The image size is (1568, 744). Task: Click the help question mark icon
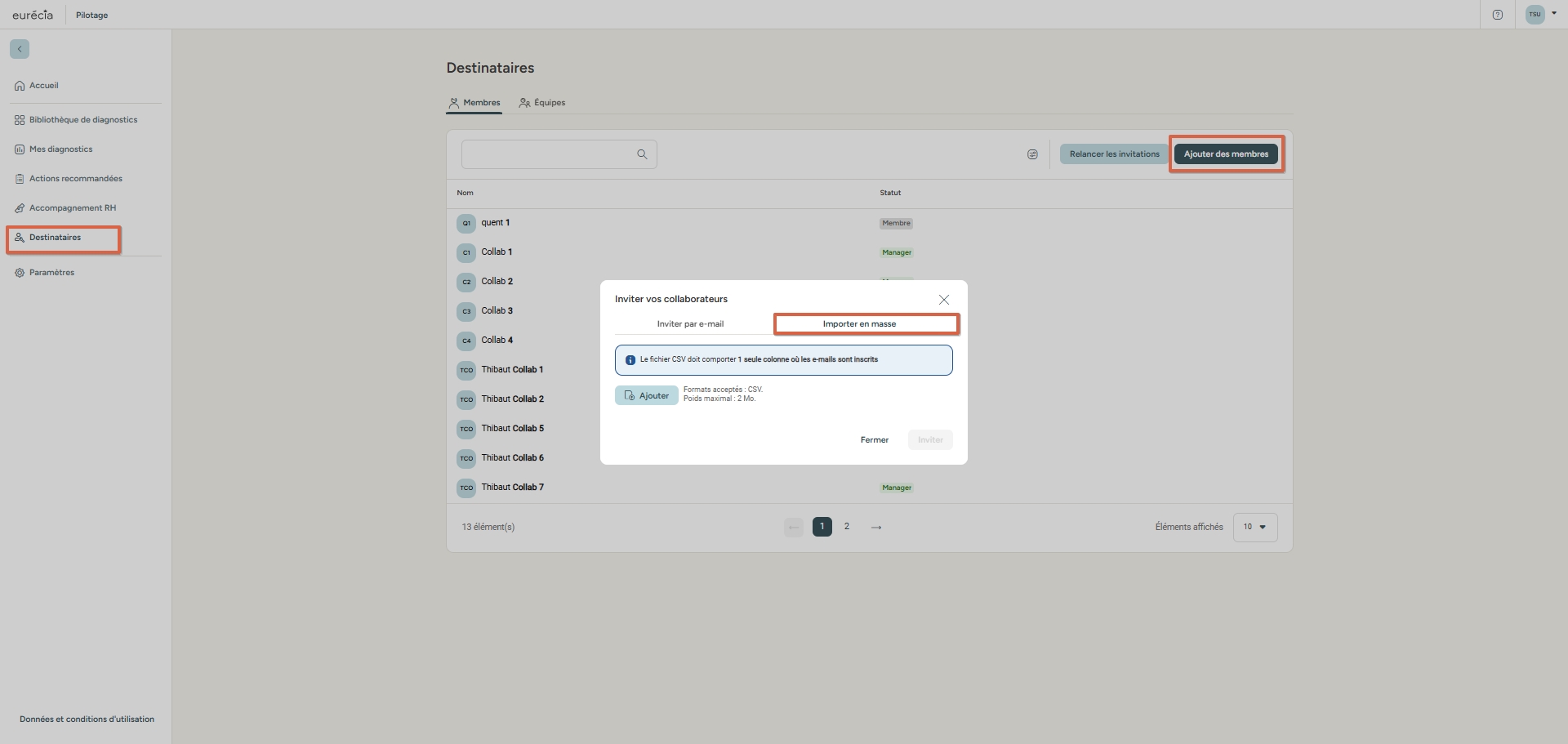click(1497, 15)
